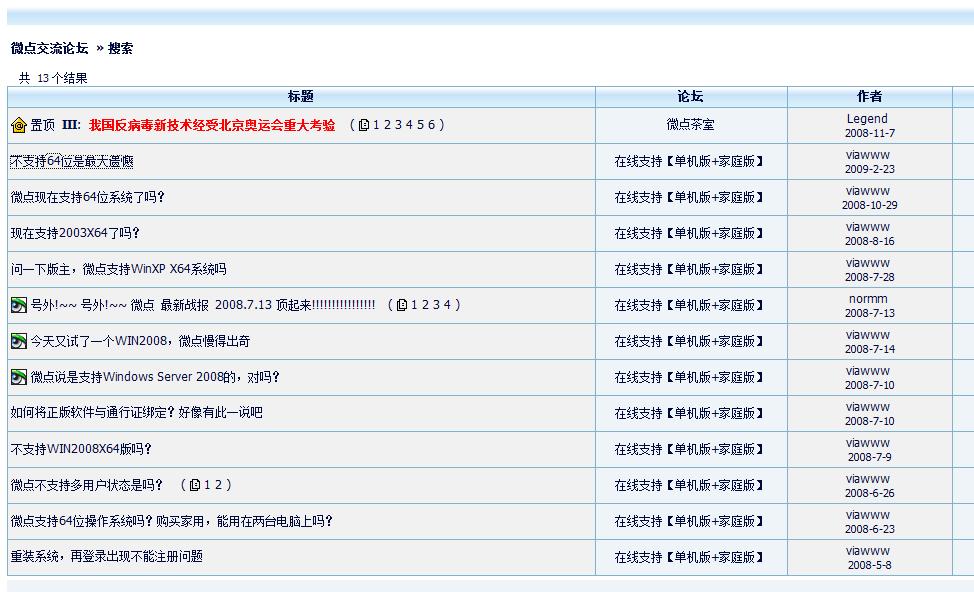Open author viawww dated 2008-7-28

tap(868, 263)
